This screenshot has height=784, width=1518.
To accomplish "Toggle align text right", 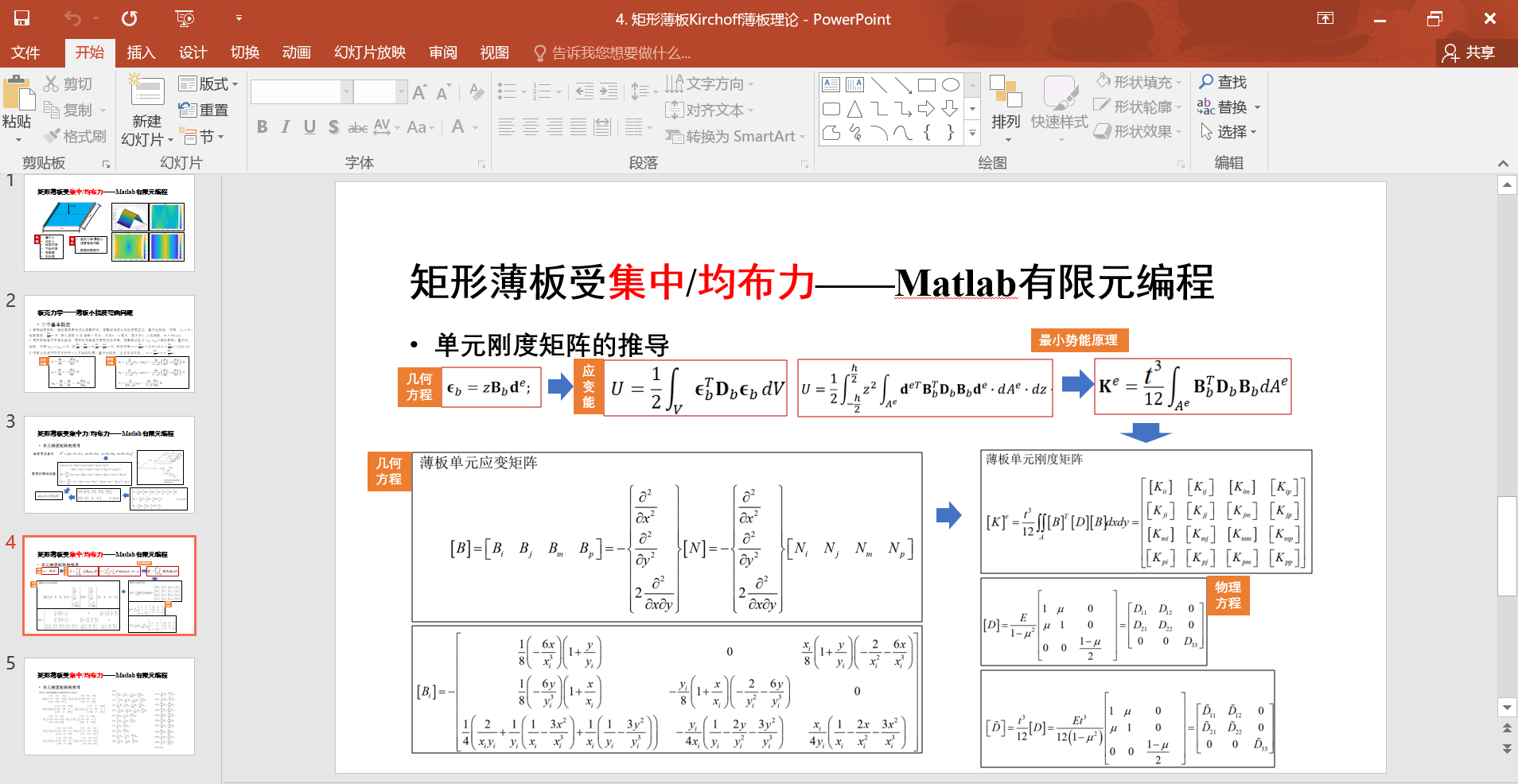I will click(555, 127).
